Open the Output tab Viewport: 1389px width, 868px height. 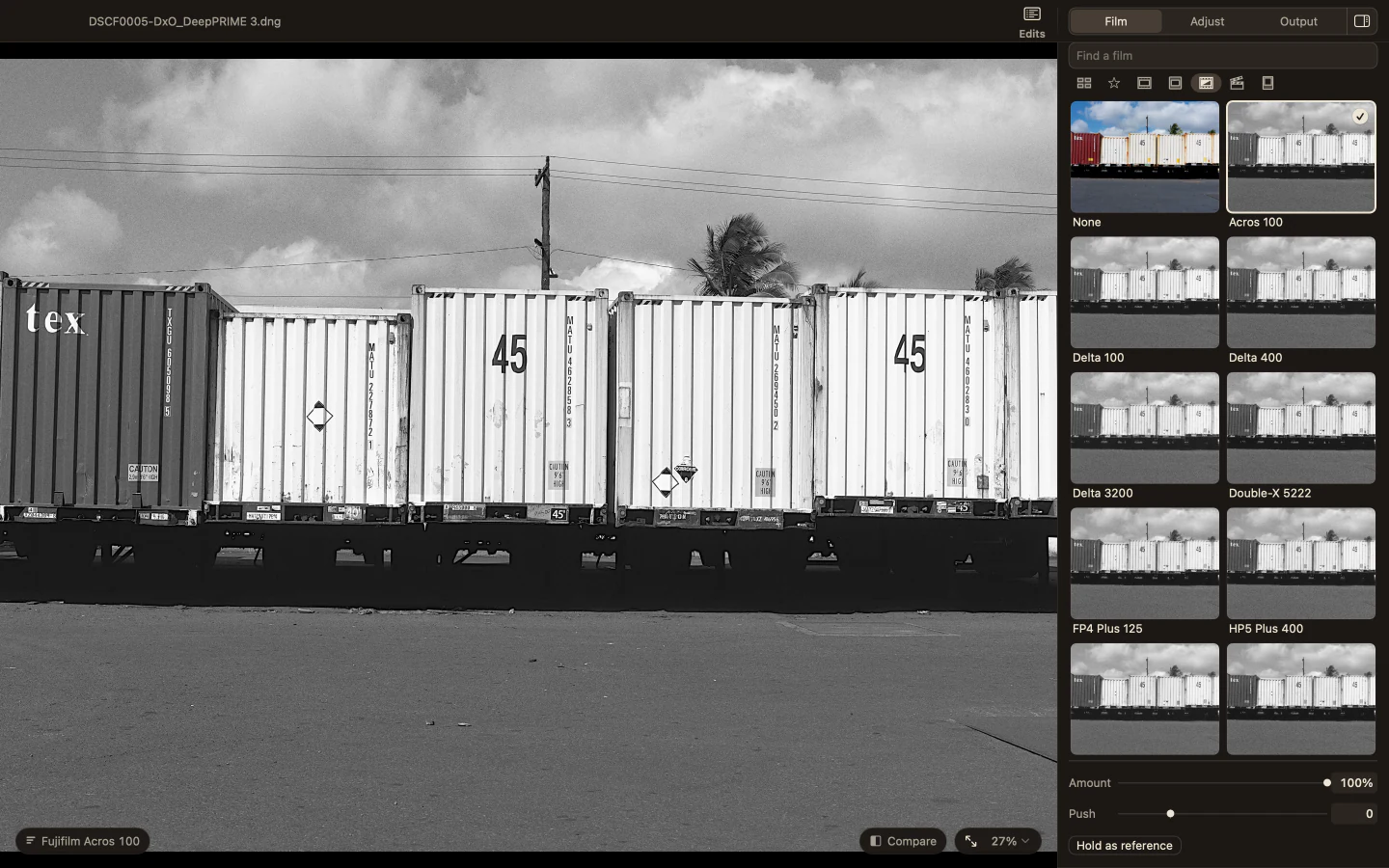pos(1298,21)
